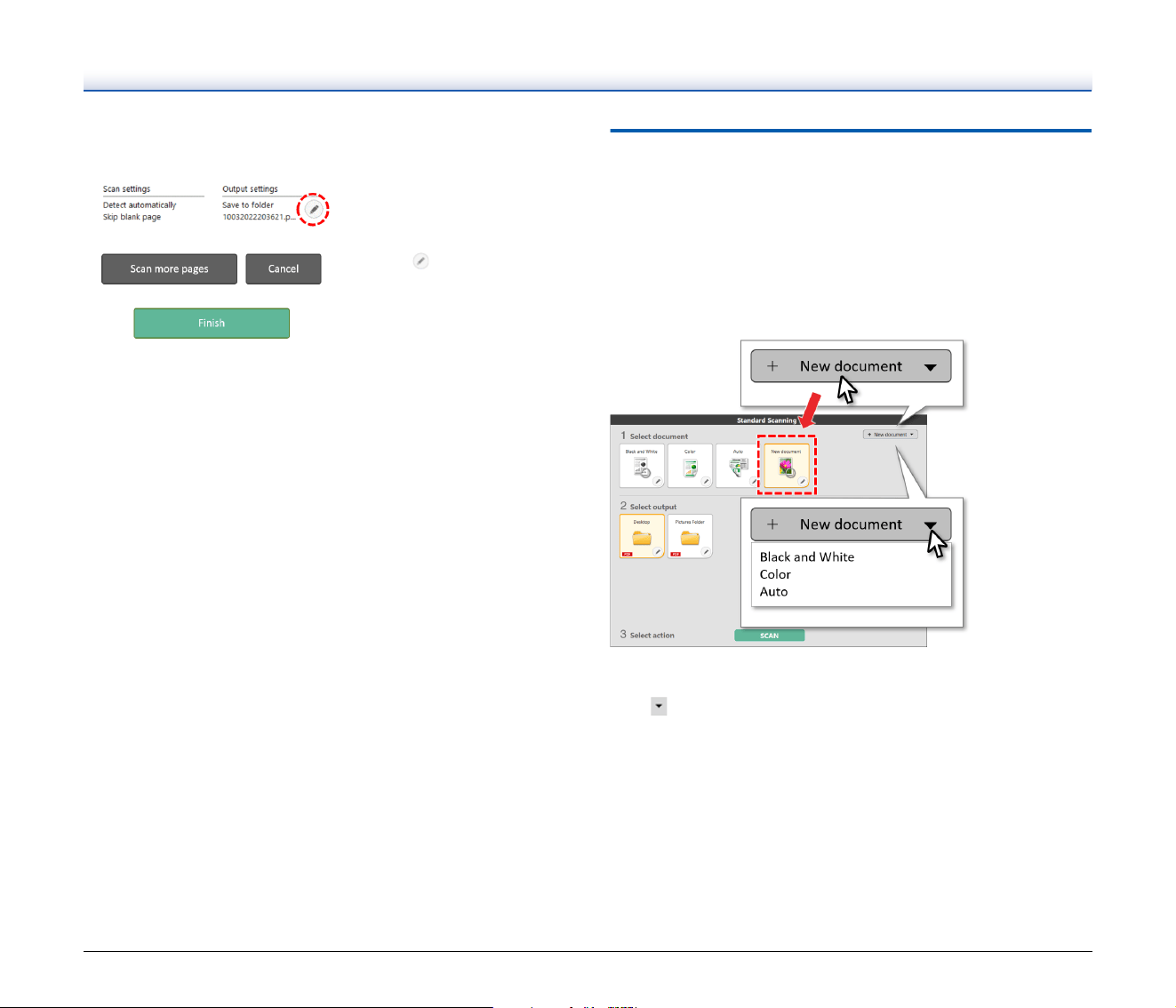Click the pencil on the Desktop output tile

click(659, 552)
